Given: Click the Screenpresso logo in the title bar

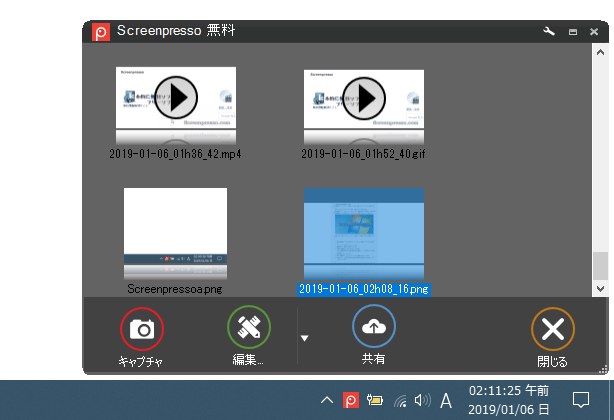Looking at the screenshot, I should coord(101,32).
